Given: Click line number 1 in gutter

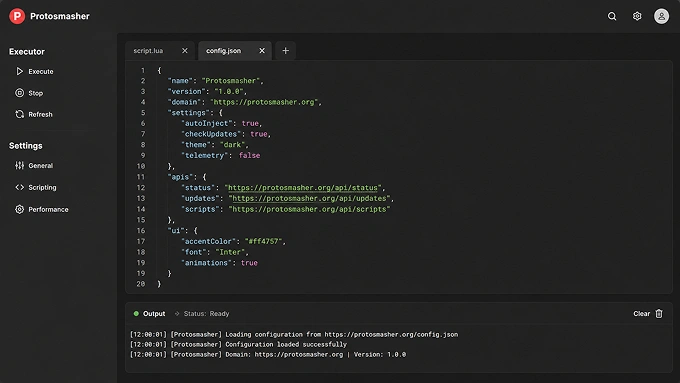Looking at the screenshot, I should point(143,70).
